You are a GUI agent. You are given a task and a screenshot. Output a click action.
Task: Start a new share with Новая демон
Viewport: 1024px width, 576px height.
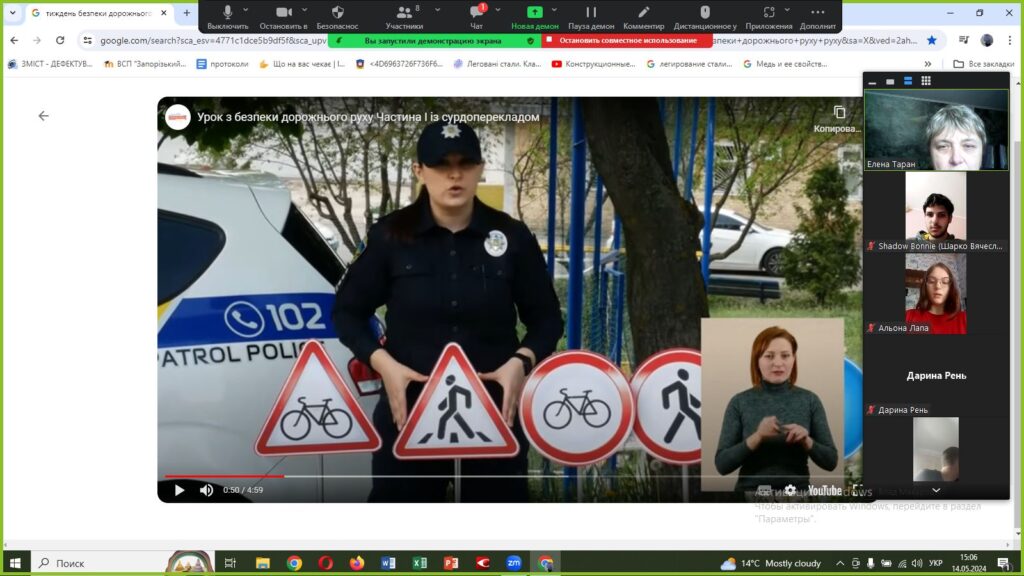(535, 16)
